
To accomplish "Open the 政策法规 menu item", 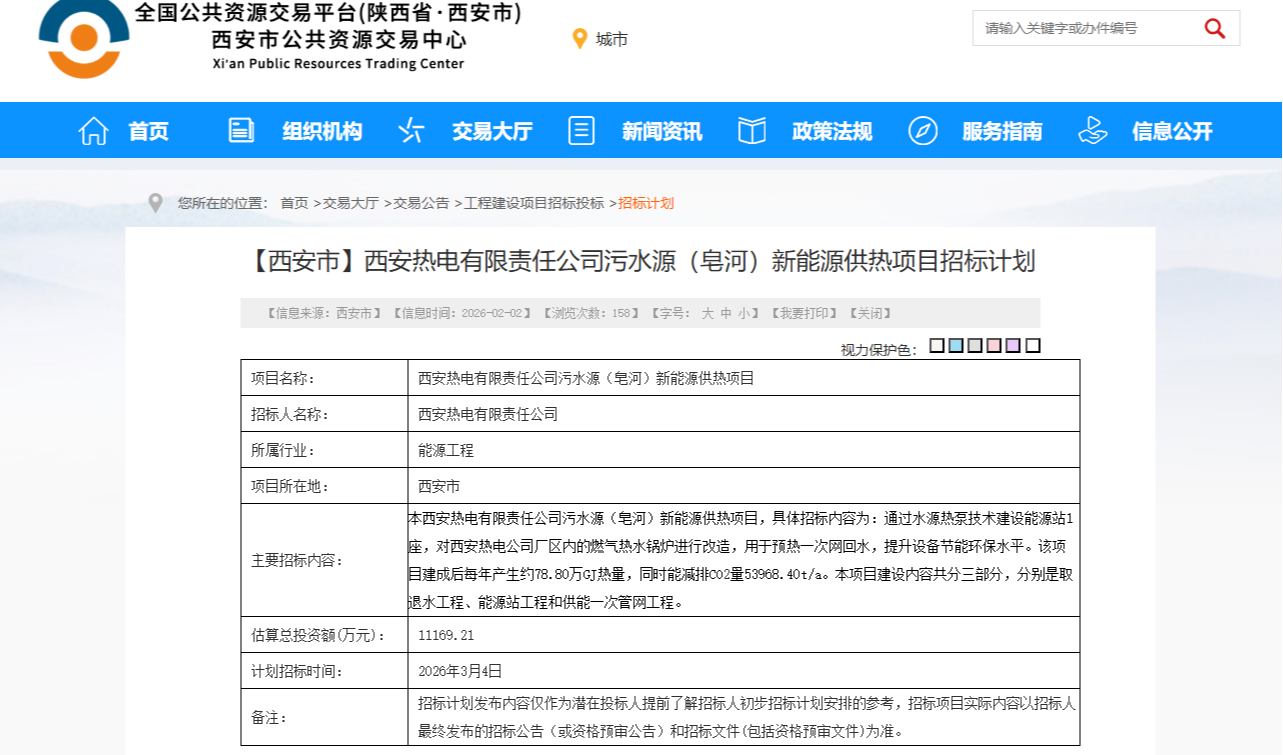I will tap(831, 131).
